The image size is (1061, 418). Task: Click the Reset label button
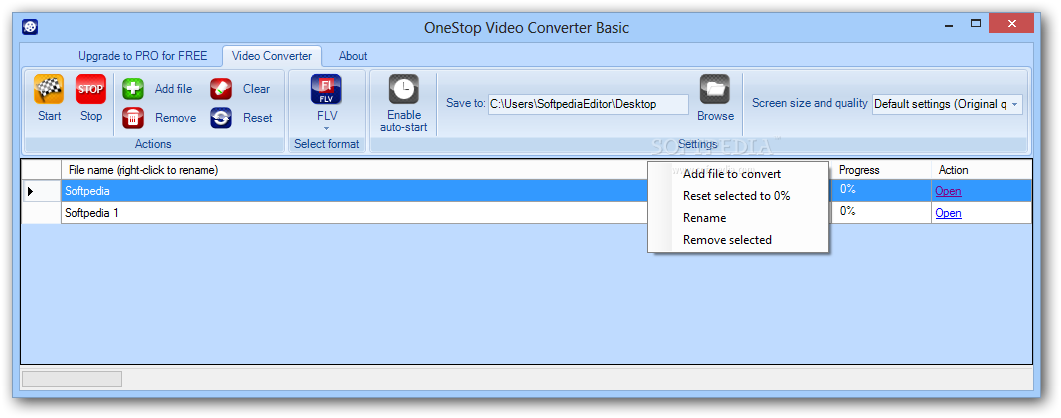coord(258,118)
